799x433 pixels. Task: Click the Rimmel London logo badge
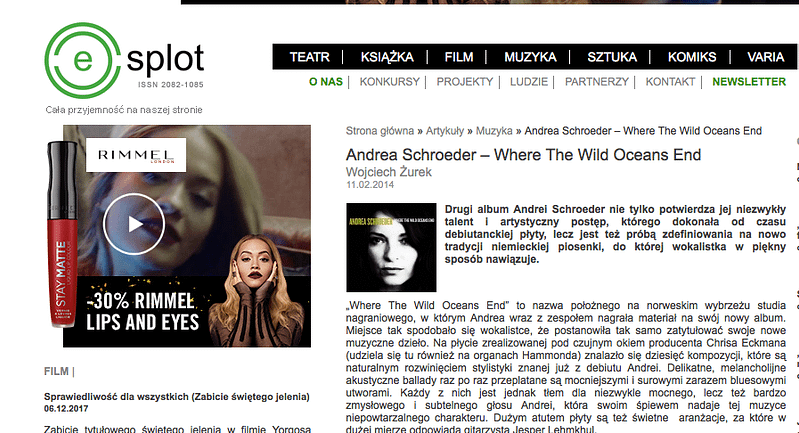pyautogui.click(x=136, y=155)
